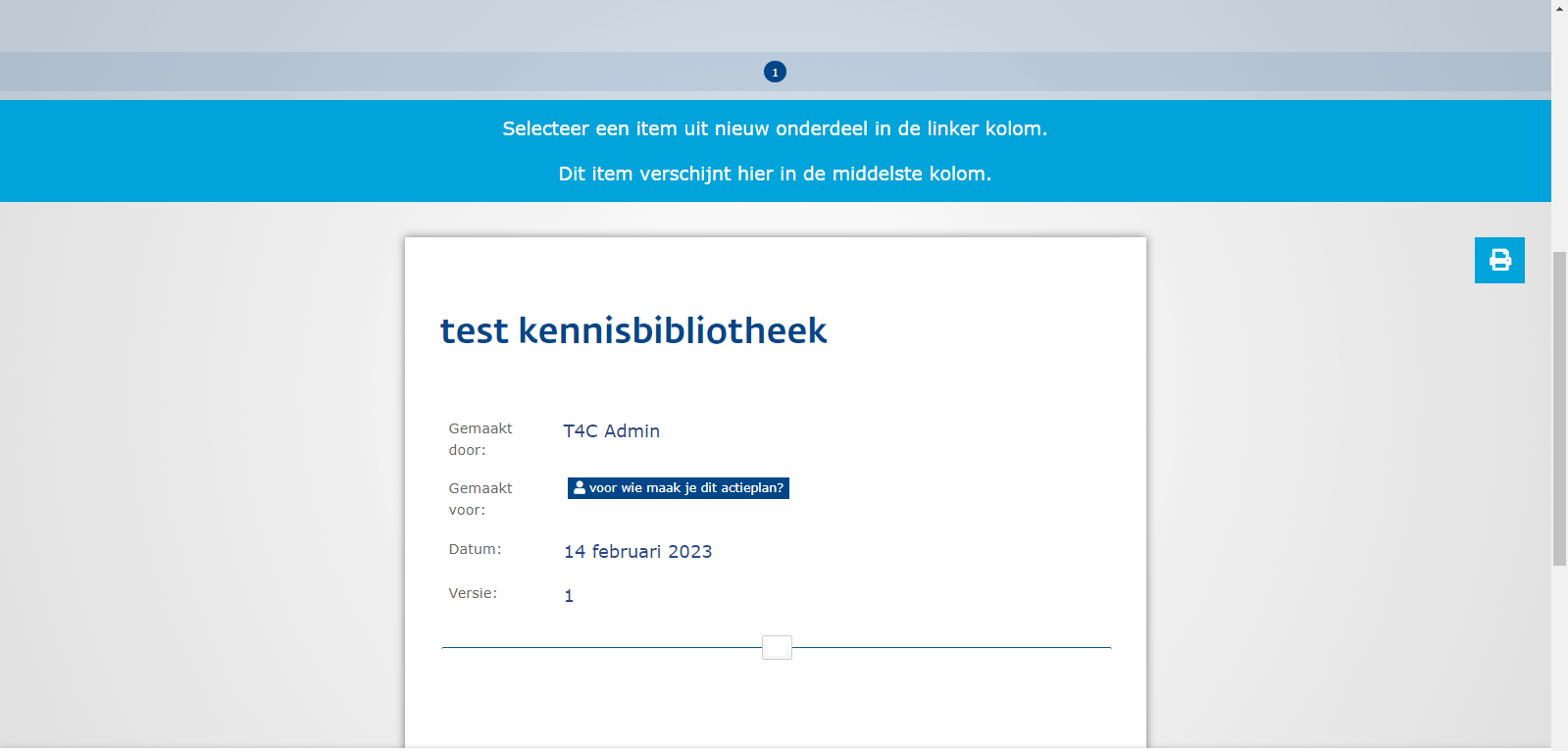Screen dimensions: 1568x751
Task: Select the step 1 circle indicator
Action: [x=775, y=72]
